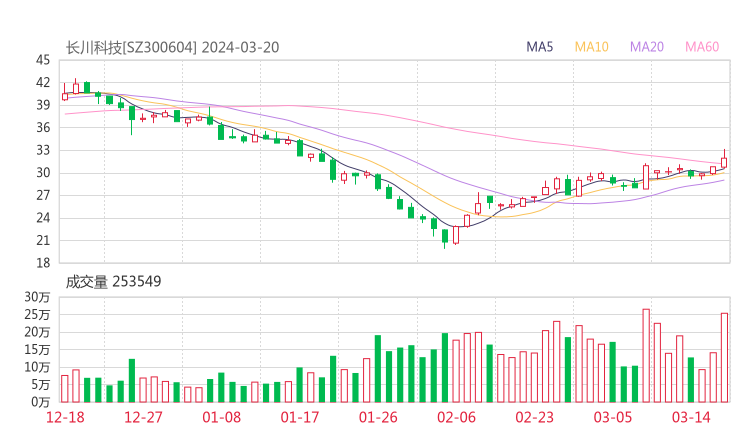This screenshot has height=440, width=740.
Task: Click the 36 price axis label
Action: 43,127
